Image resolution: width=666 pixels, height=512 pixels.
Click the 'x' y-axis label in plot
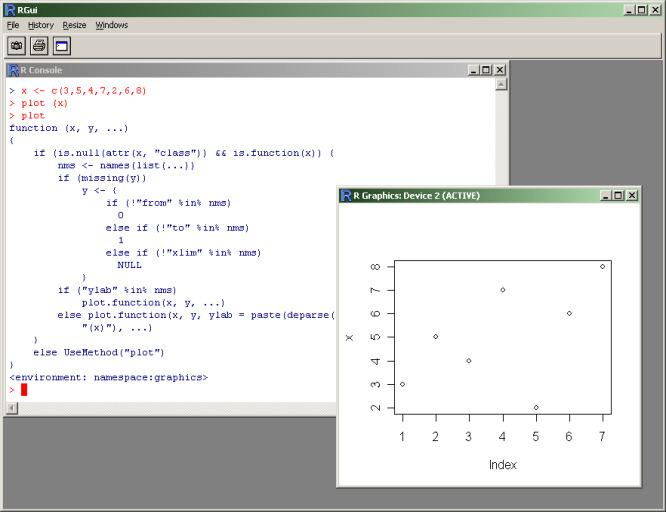coord(349,338)
